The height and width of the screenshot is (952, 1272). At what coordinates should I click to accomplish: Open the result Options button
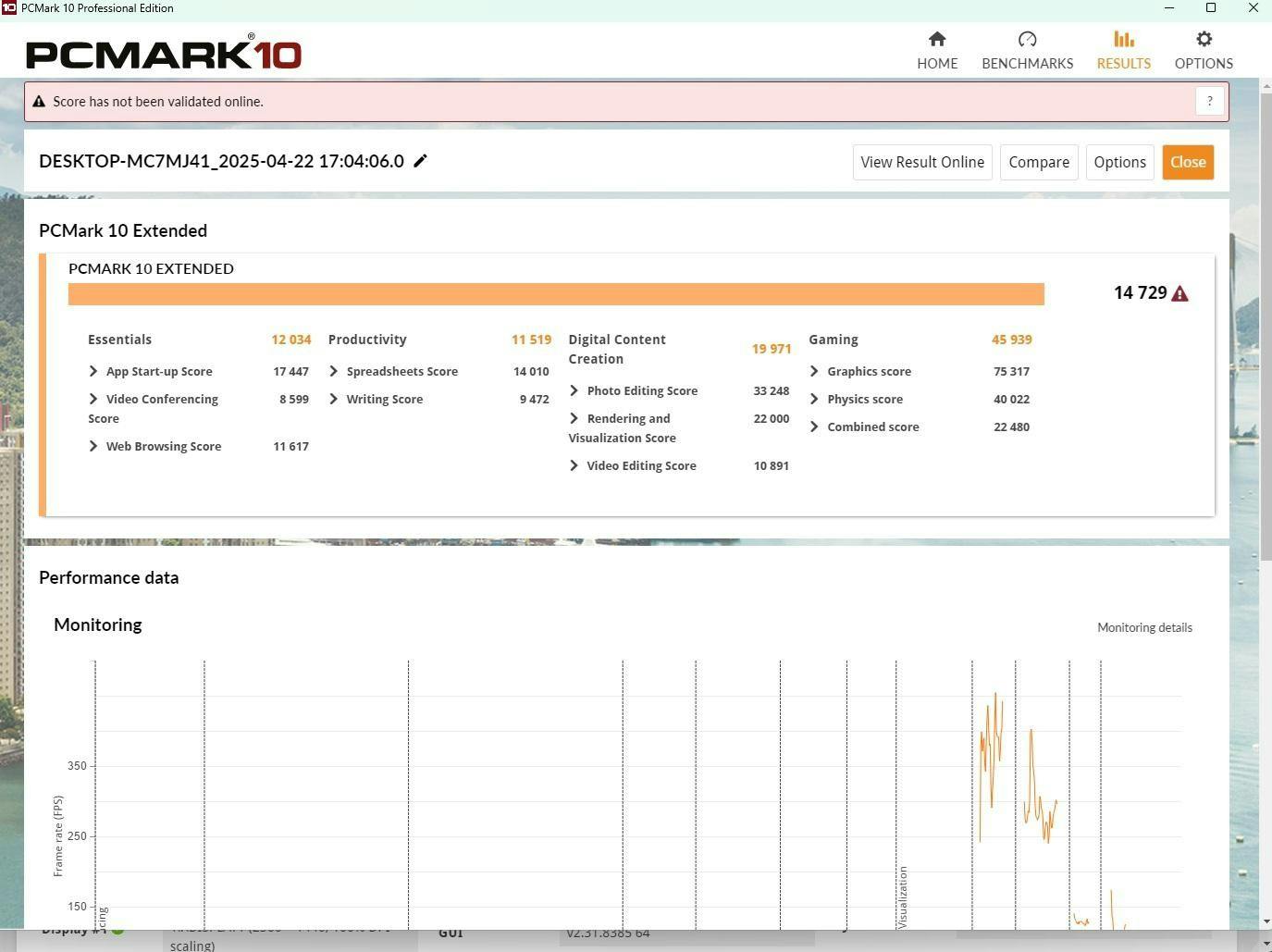tap(1119, 162)
